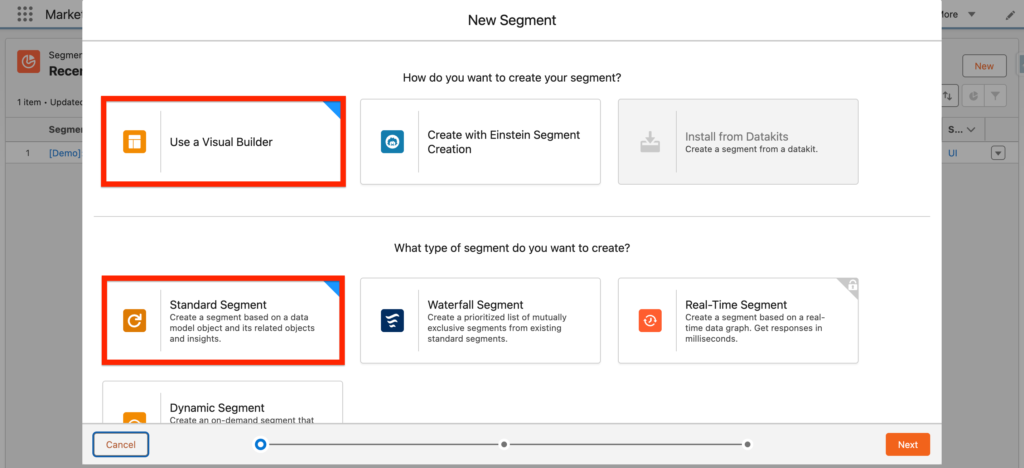Screen dimensions: 1024x468
Task: Click the pencil edit icon
Action: coord(1009,16)
